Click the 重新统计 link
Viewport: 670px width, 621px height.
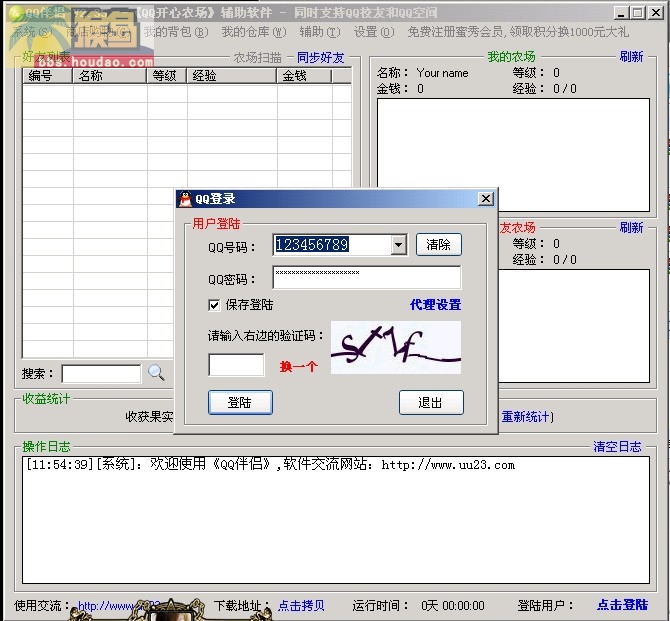pos(526,416)
